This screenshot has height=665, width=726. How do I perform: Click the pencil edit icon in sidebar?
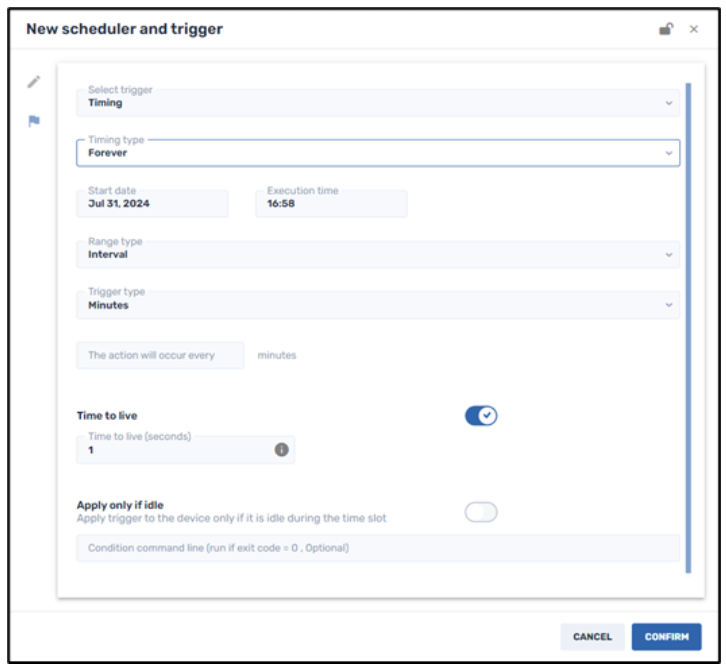34,82
